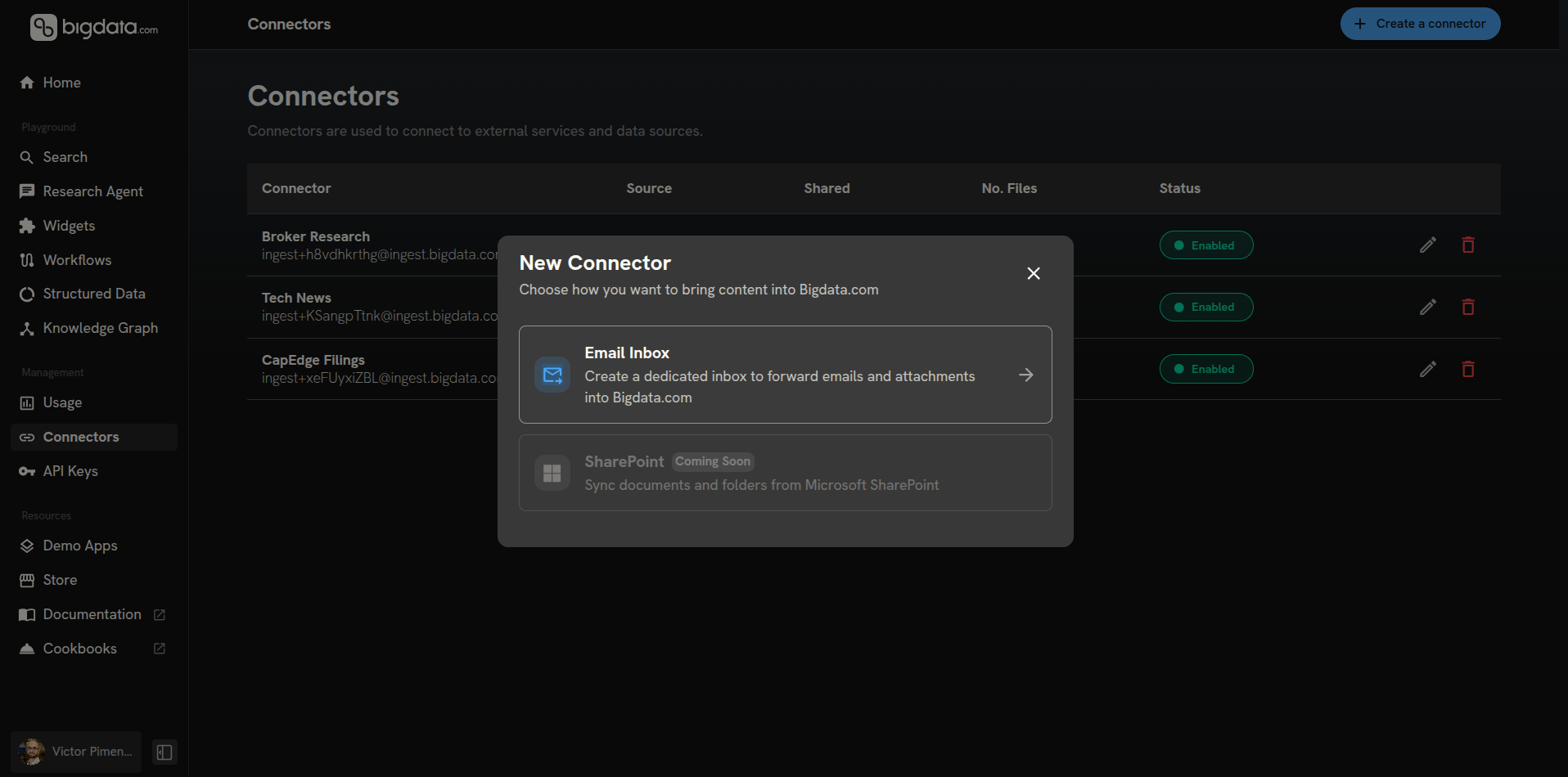Click the Connectors link icon

pos(27,438)
